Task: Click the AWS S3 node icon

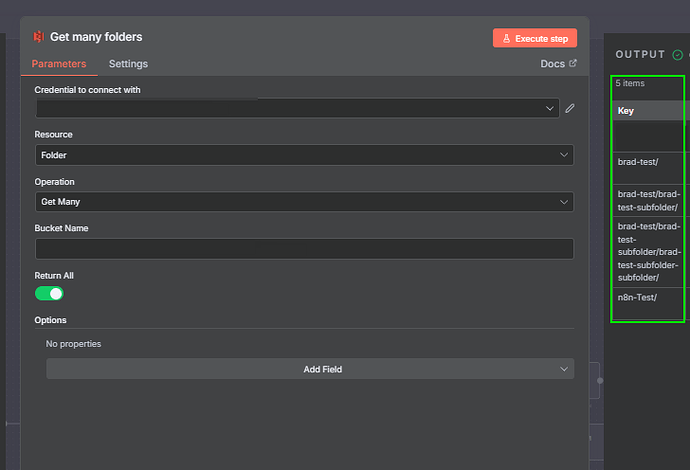Action: 39,37
